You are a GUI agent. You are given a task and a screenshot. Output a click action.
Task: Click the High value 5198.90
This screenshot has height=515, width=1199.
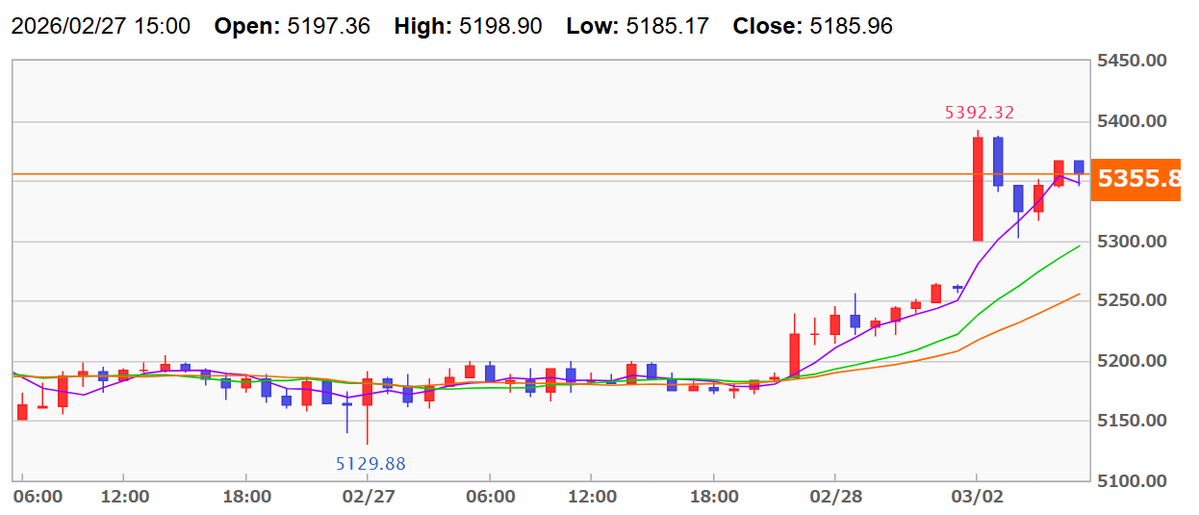[x=501, y=26]
